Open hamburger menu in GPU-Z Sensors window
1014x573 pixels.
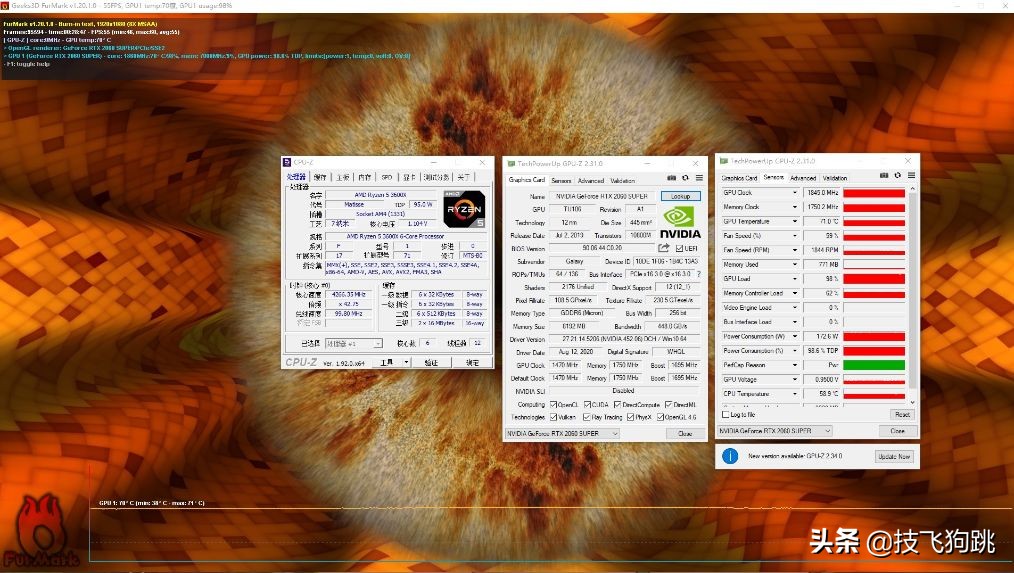[x=911, y=175]
